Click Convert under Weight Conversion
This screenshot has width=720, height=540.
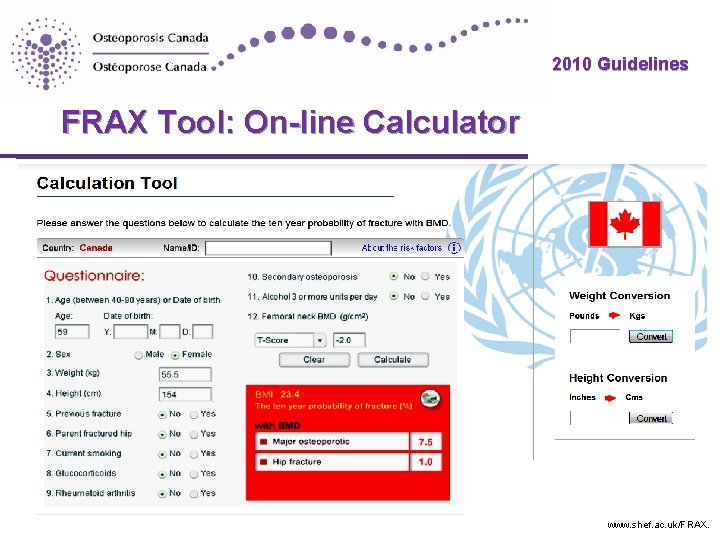tap(651, 337)
